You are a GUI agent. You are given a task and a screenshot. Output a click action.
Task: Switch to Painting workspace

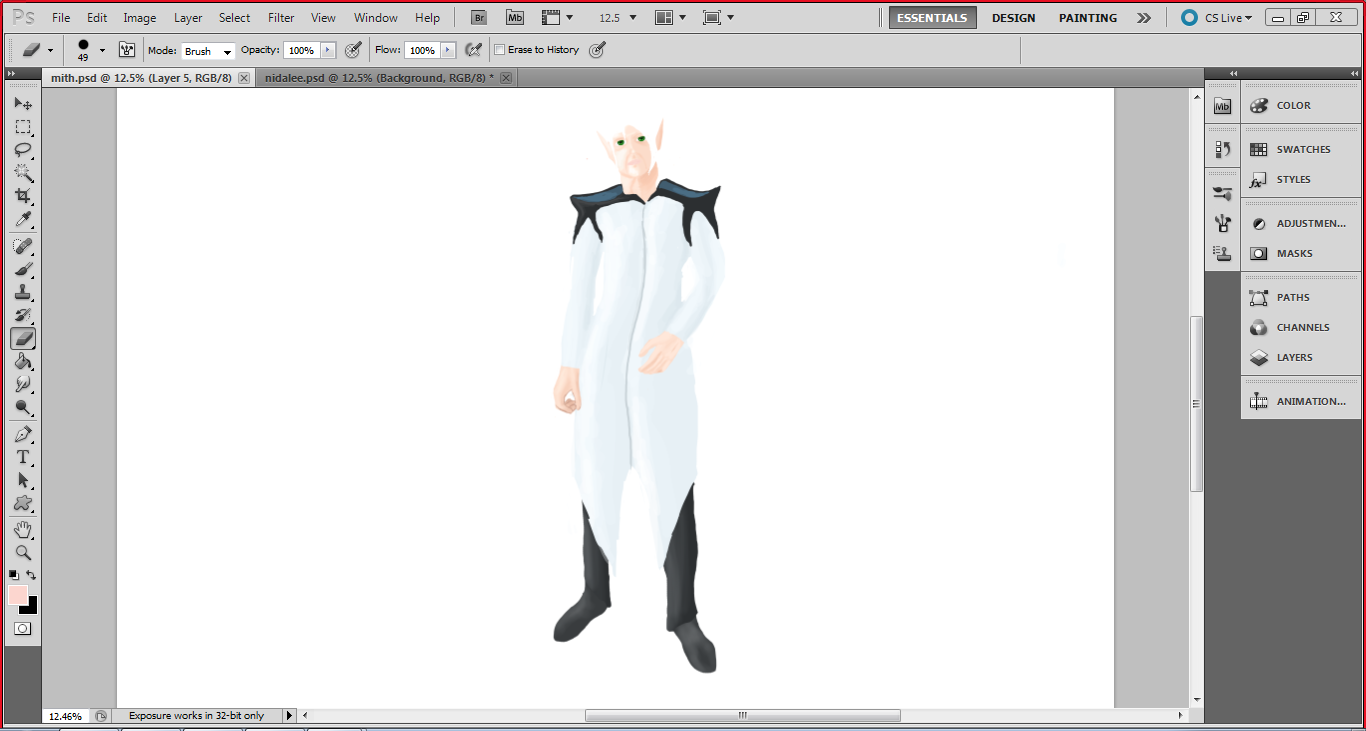point(1088,18)
